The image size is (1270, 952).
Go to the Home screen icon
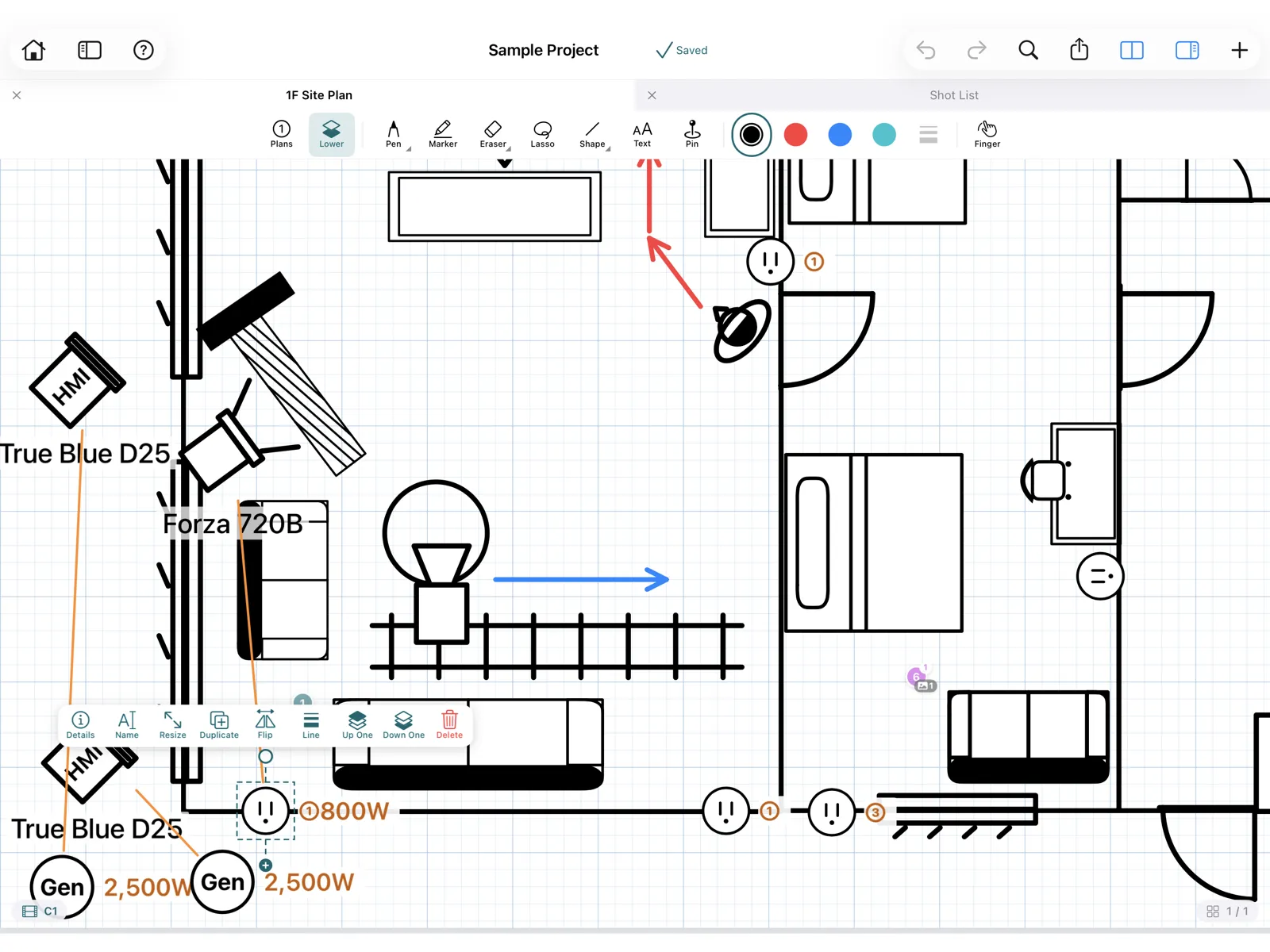tap(33, 50)
